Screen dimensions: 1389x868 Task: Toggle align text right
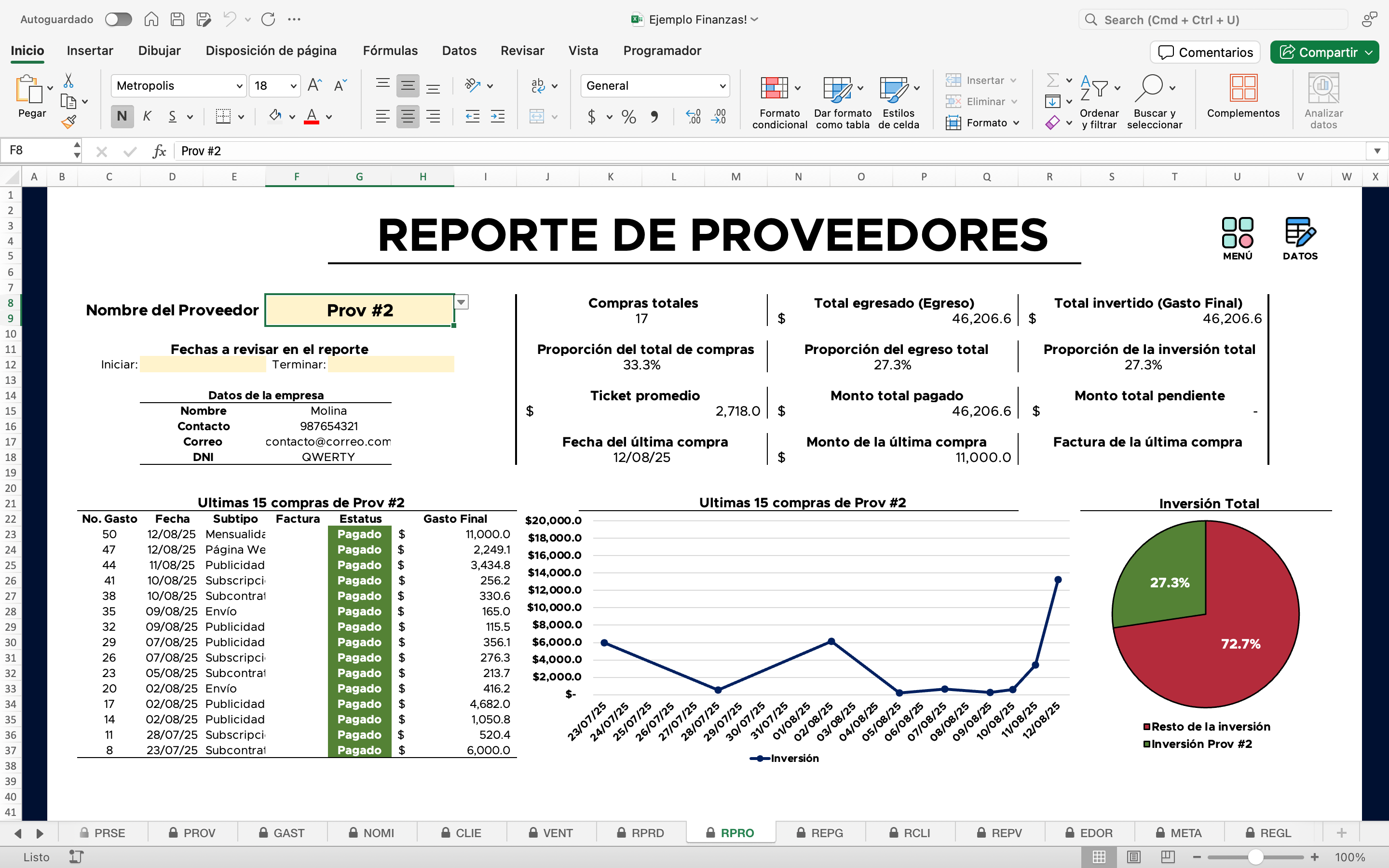click(434, 117)
